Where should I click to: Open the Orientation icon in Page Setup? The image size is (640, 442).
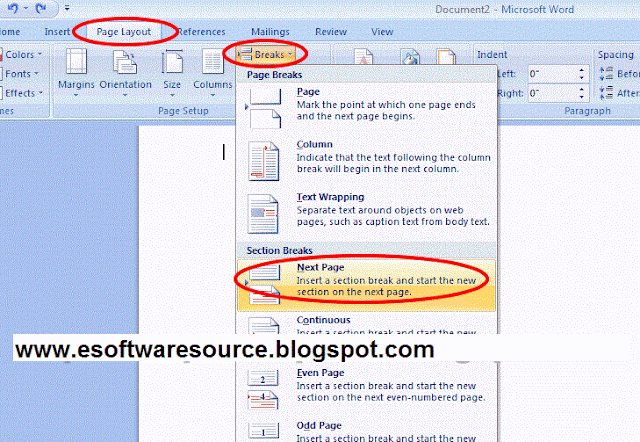[125, 62]
